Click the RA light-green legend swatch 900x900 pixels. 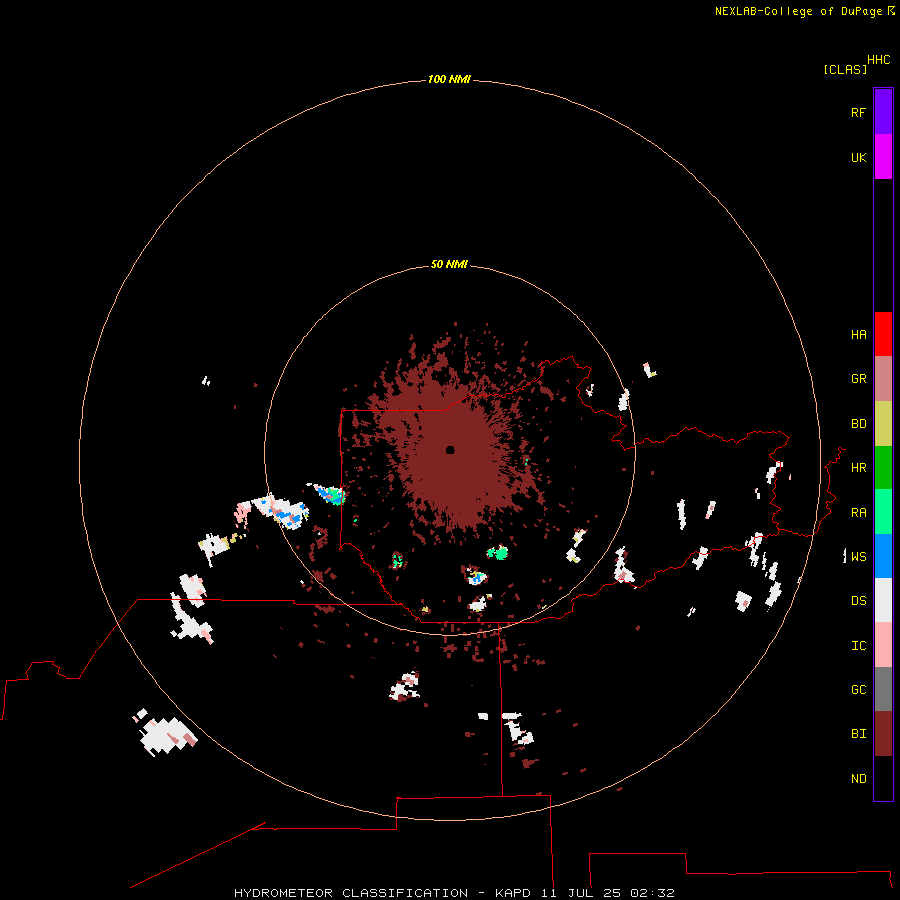point(883,512)
